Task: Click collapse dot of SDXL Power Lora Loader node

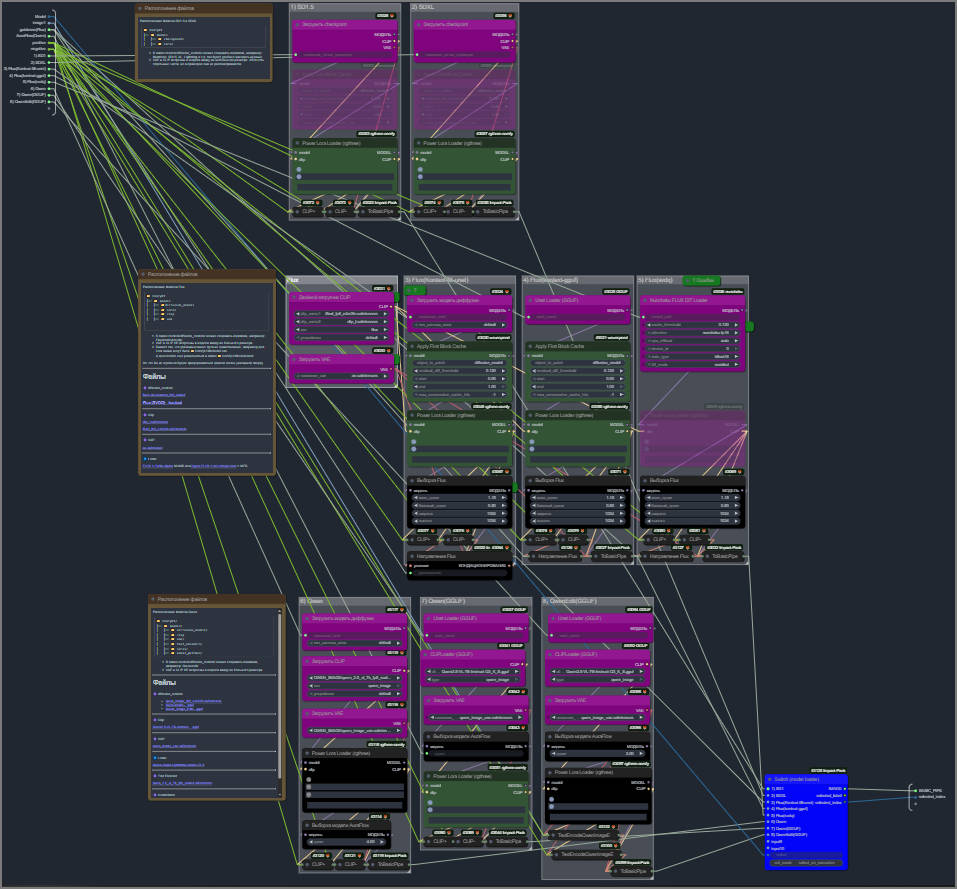Action: (419, 143)
